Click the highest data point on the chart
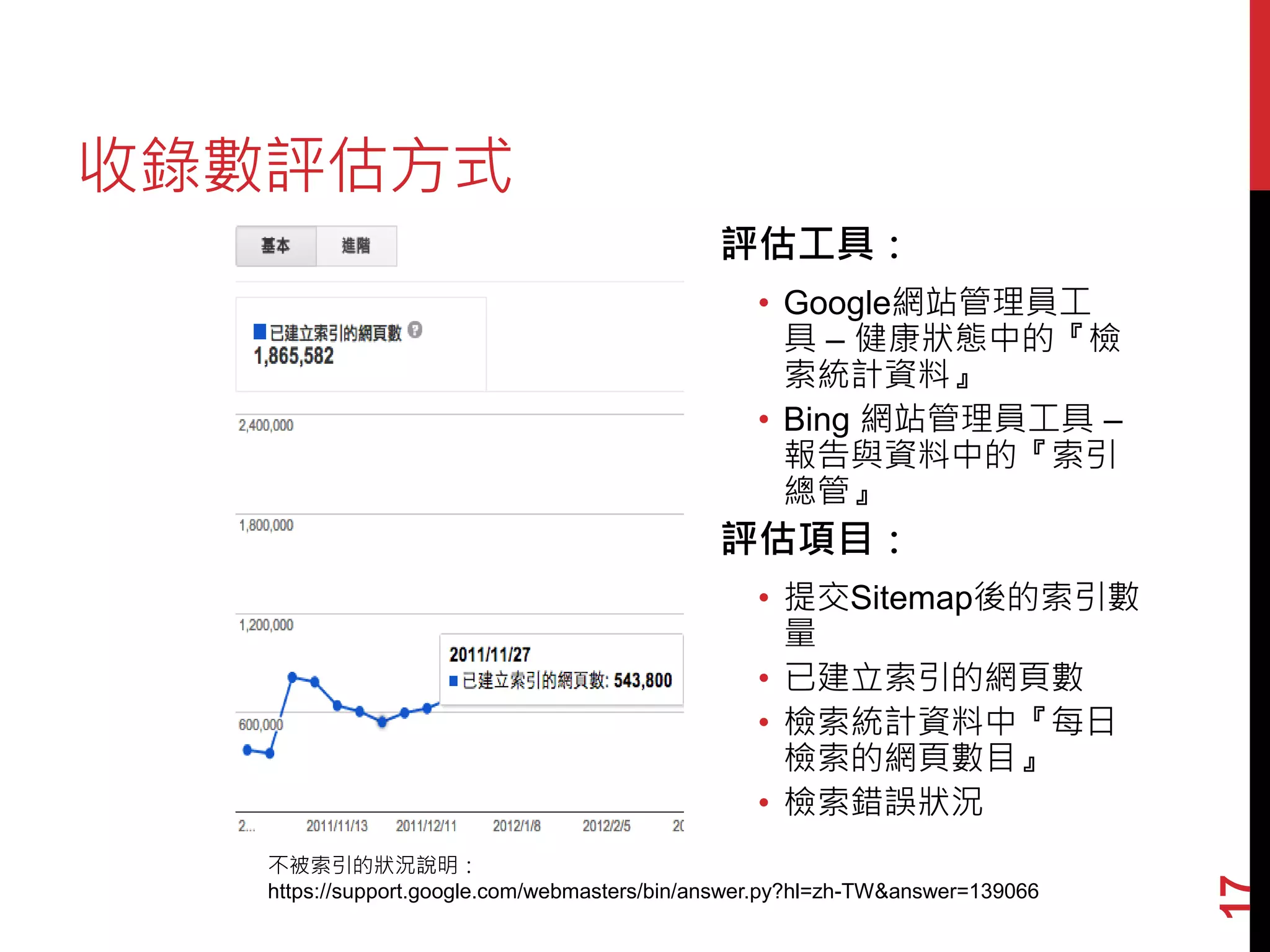Viewport: 1270px width, 952px height. (293, 677)
